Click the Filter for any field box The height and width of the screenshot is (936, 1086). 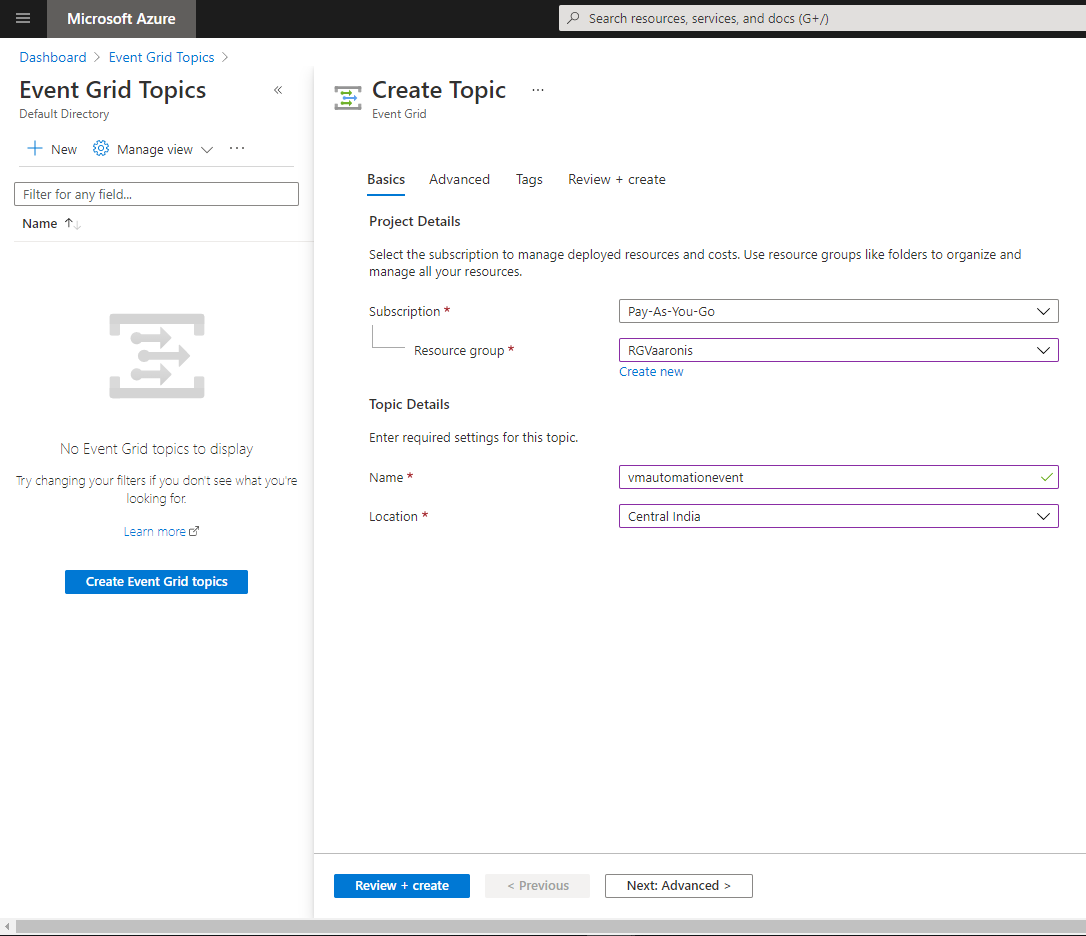[157, 194]
